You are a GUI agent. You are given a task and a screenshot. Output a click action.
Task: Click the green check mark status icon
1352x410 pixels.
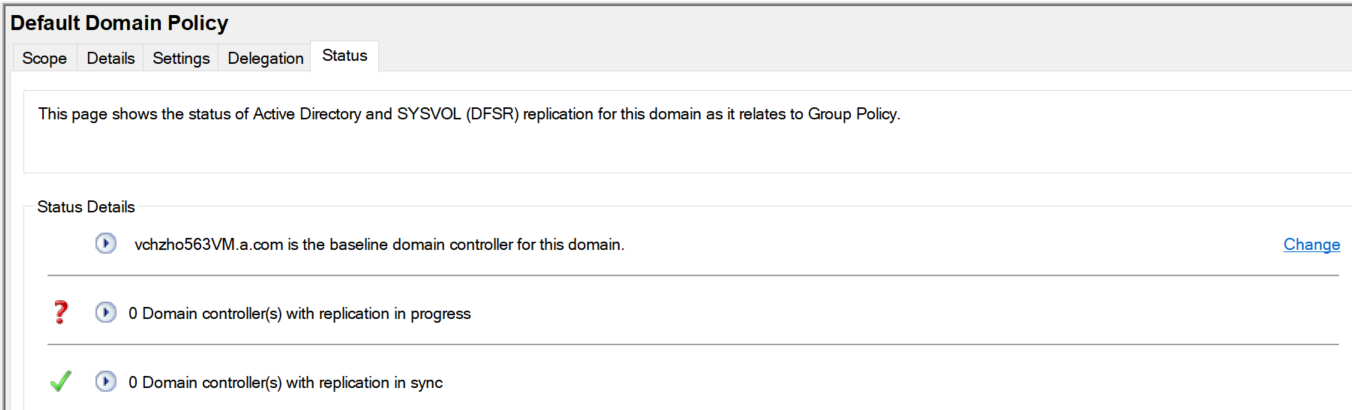point(61,381)
